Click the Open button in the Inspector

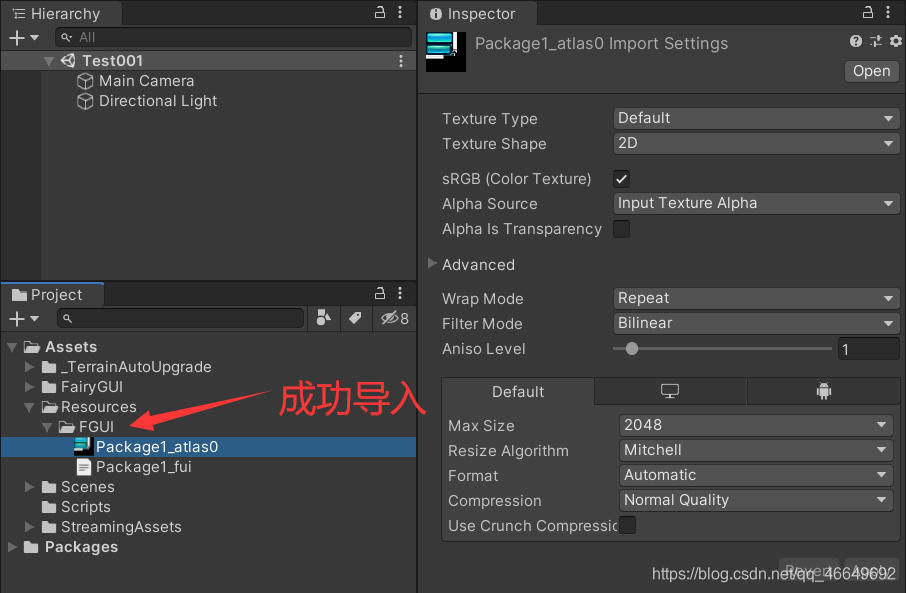[870, 71]
